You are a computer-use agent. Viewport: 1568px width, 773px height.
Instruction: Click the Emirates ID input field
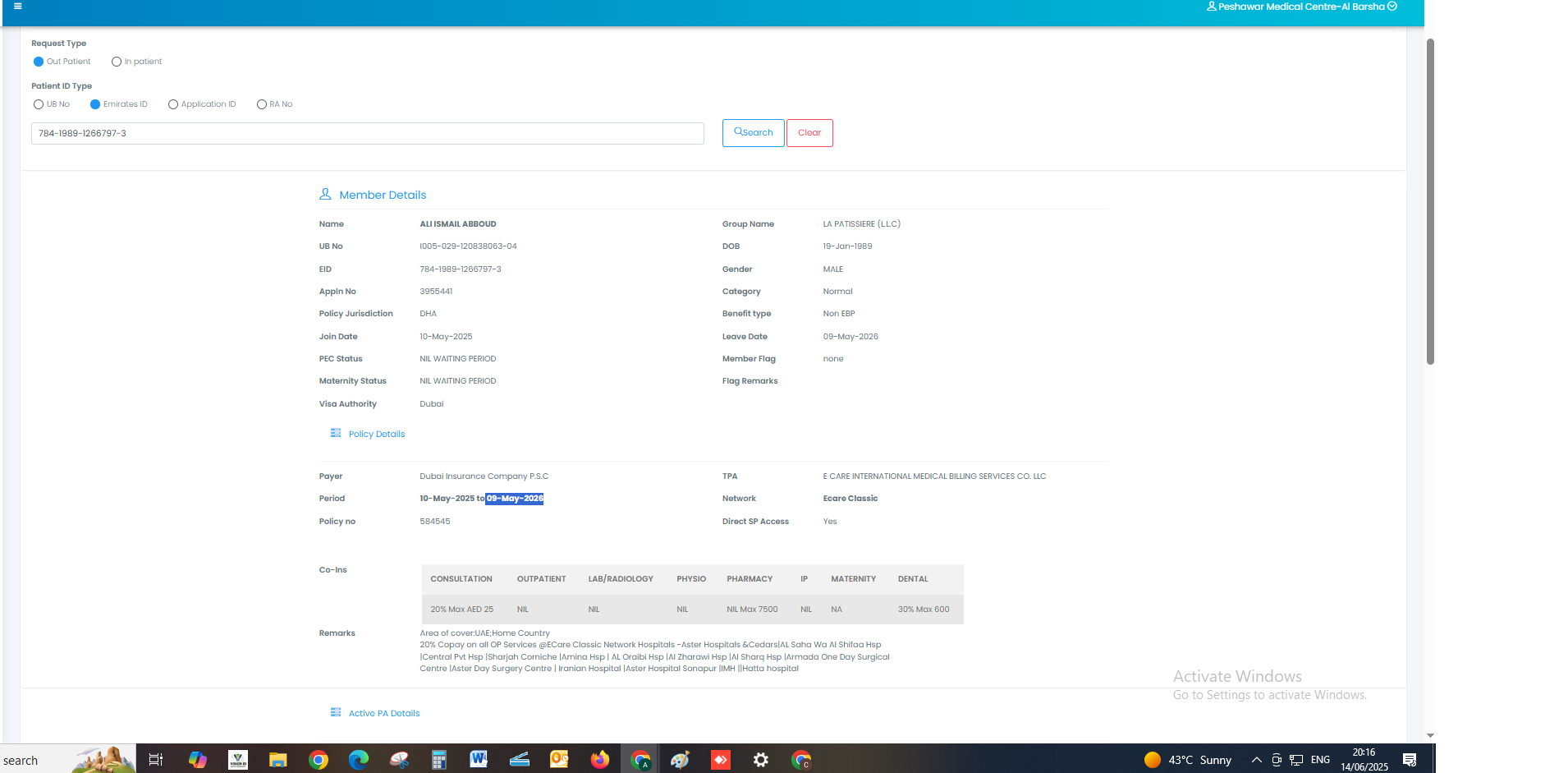click(x=367, y=134)
